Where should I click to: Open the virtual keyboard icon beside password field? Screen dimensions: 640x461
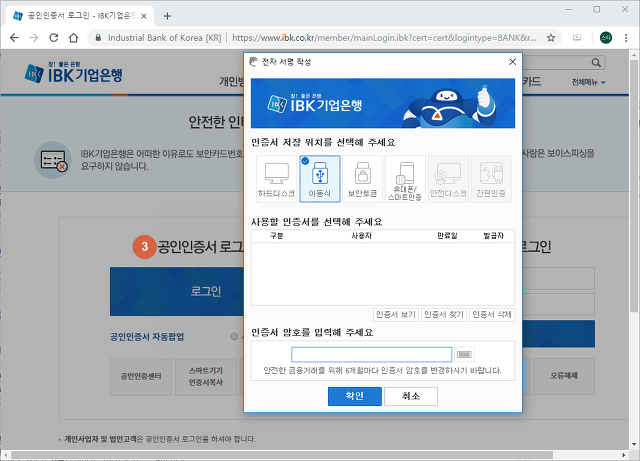[x=464, y=354]
